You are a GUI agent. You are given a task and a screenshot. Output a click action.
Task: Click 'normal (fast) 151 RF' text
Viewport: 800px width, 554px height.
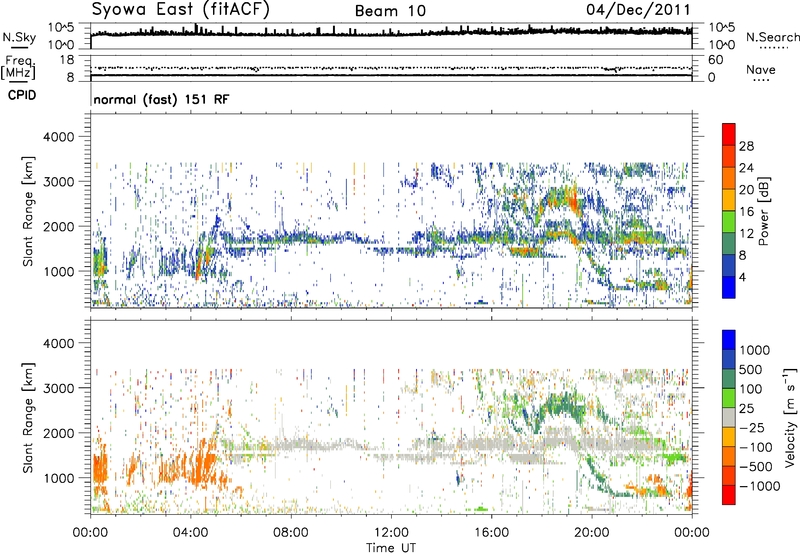(161, 99)
